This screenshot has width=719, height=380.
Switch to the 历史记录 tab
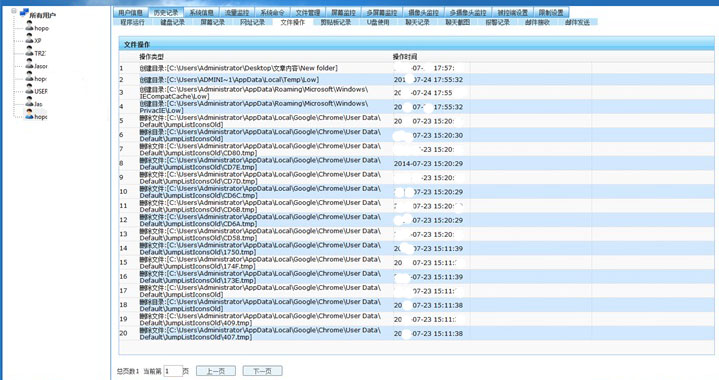pos(166,12)
